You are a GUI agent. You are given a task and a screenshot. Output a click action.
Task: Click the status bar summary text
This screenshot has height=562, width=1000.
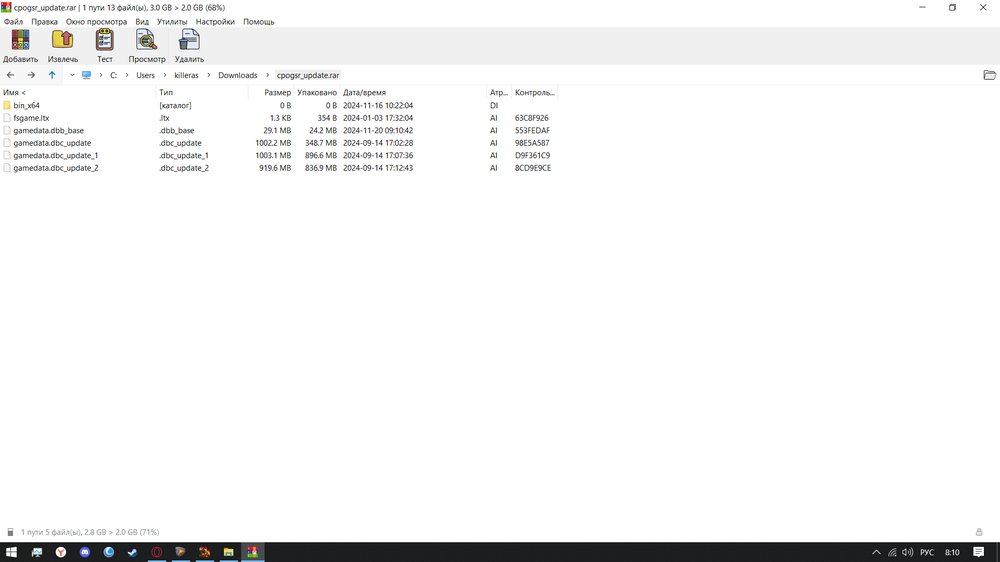[90, 532]
